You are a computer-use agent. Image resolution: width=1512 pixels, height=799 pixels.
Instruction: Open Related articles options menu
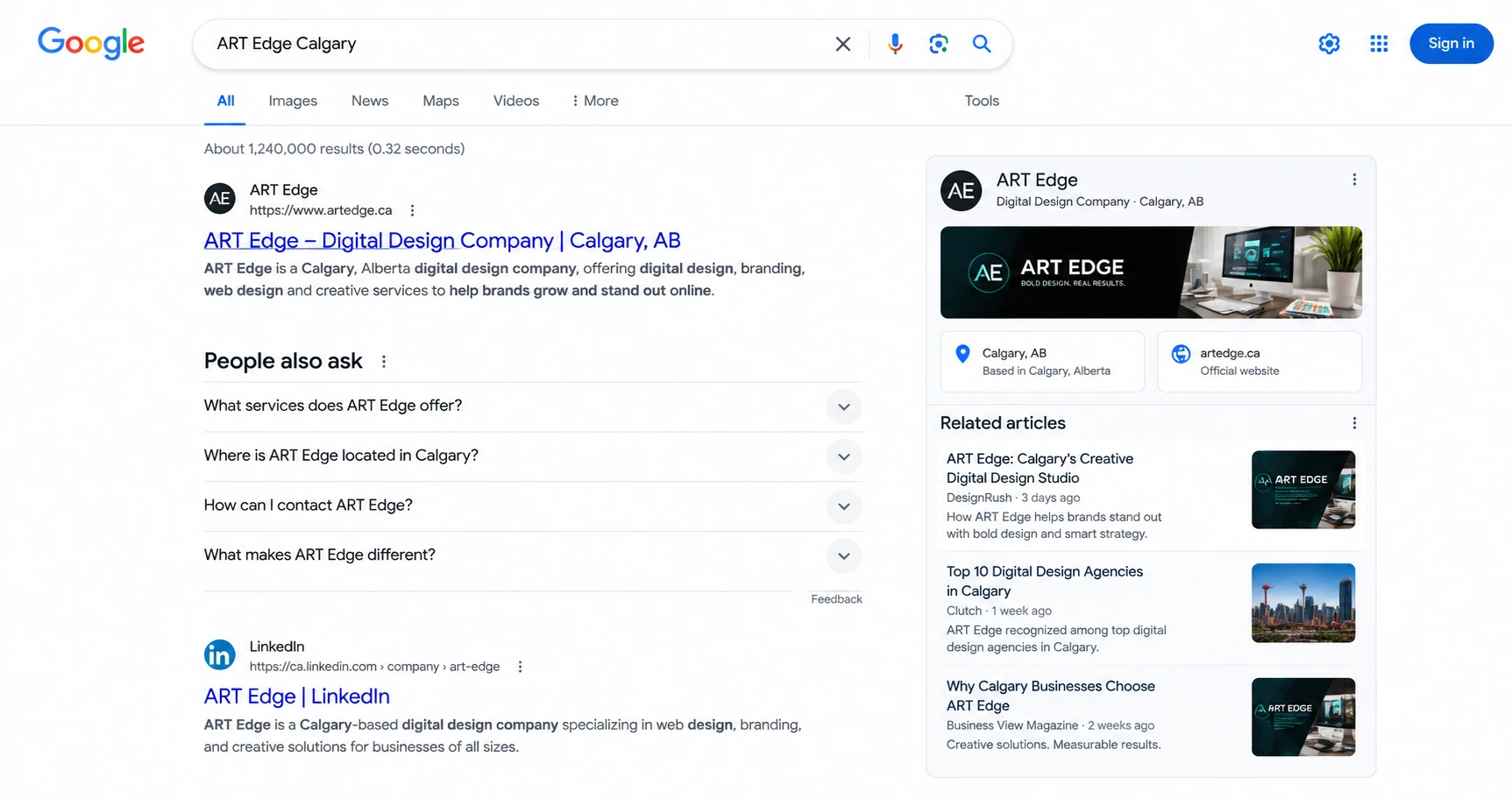pyautogui.click(x=1354, y=423)
